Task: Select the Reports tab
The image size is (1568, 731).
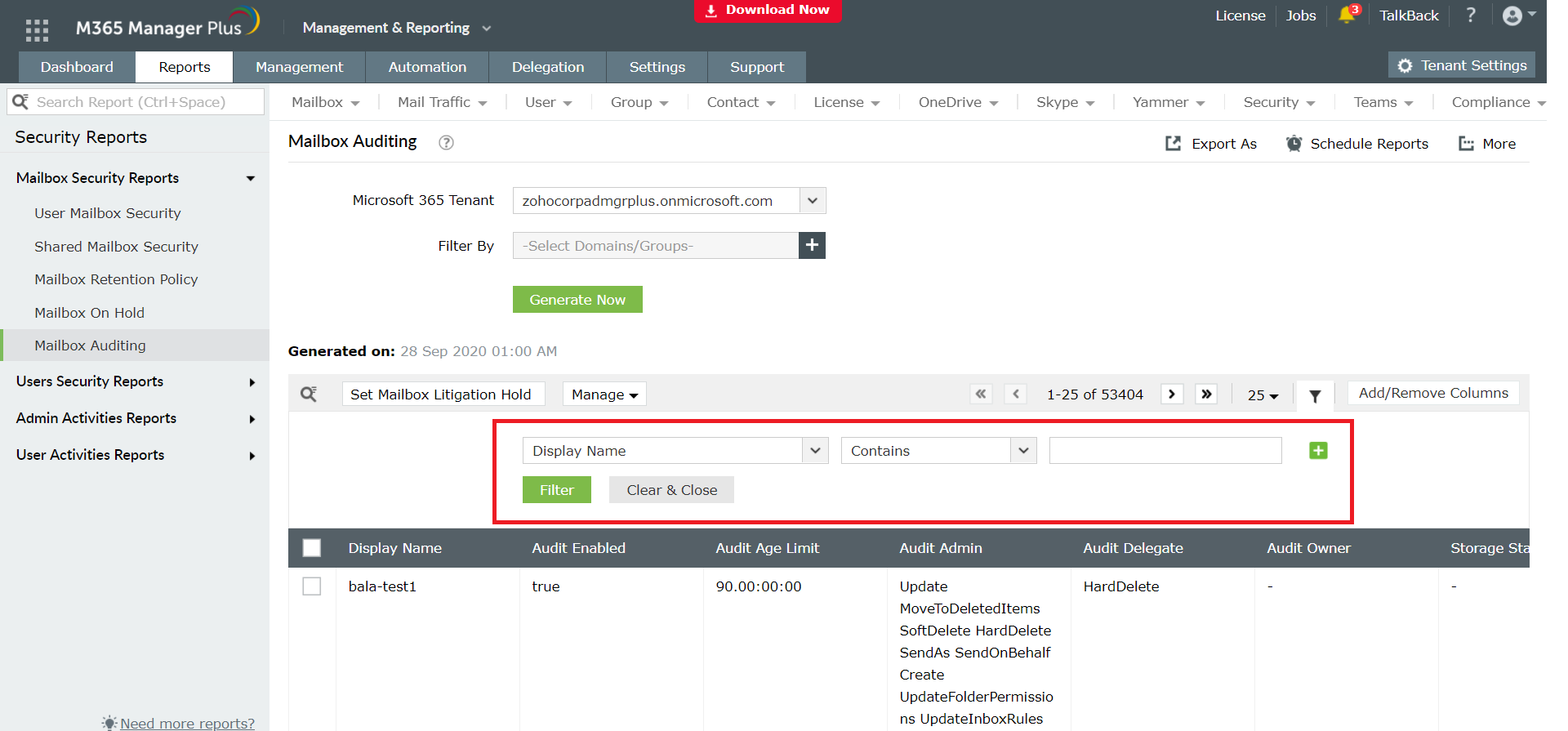Action: [185, 67]
